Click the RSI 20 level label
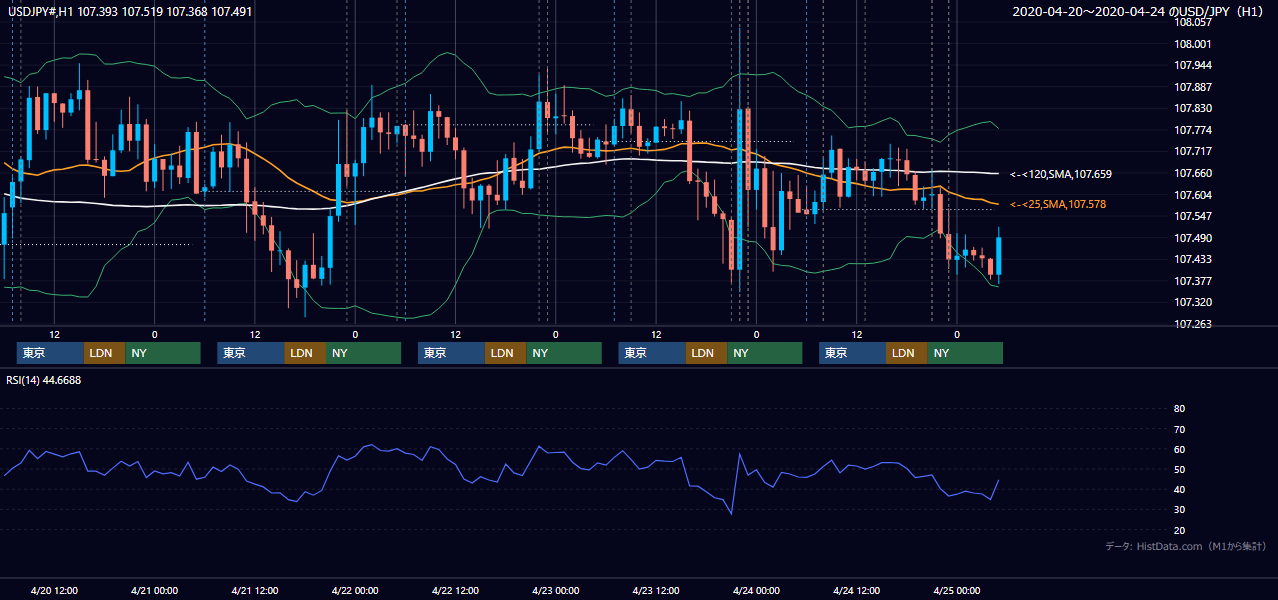The image size is (1278, 600). click(1179, 530)
